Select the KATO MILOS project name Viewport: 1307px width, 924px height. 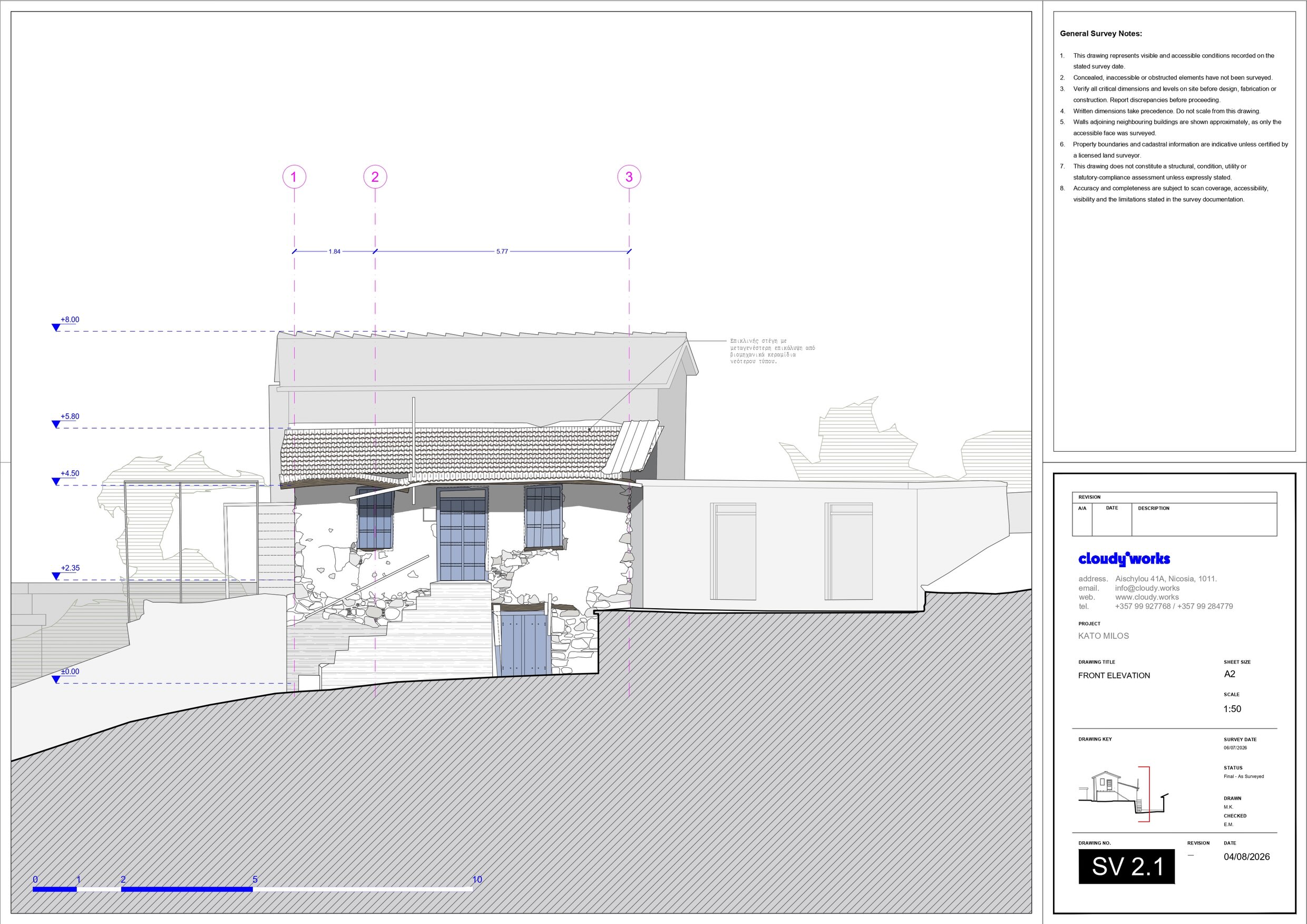pyautogui.click(x=1103, y=636)
